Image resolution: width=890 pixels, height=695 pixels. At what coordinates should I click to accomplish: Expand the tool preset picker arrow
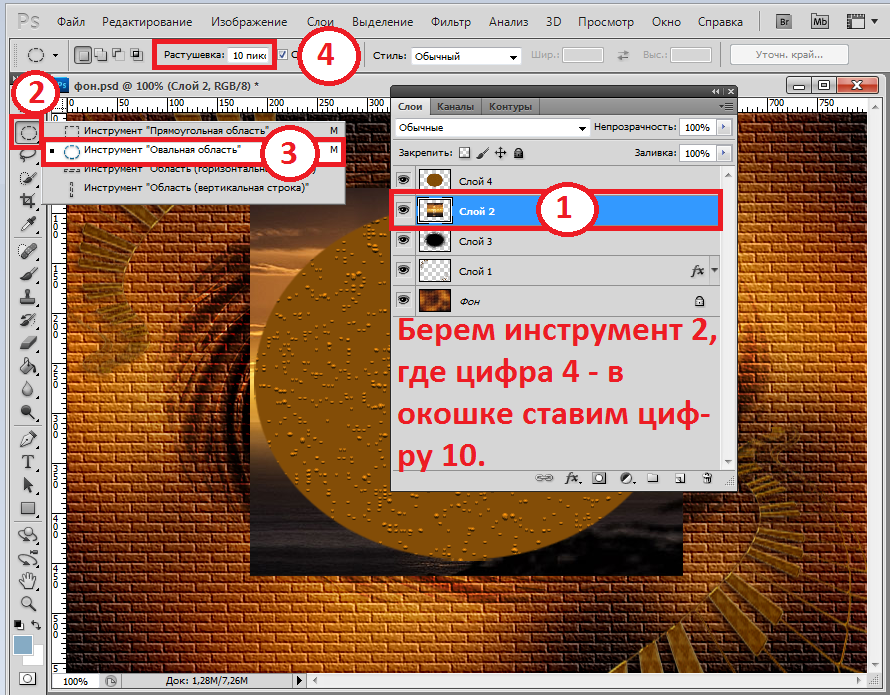click(55, 56)
